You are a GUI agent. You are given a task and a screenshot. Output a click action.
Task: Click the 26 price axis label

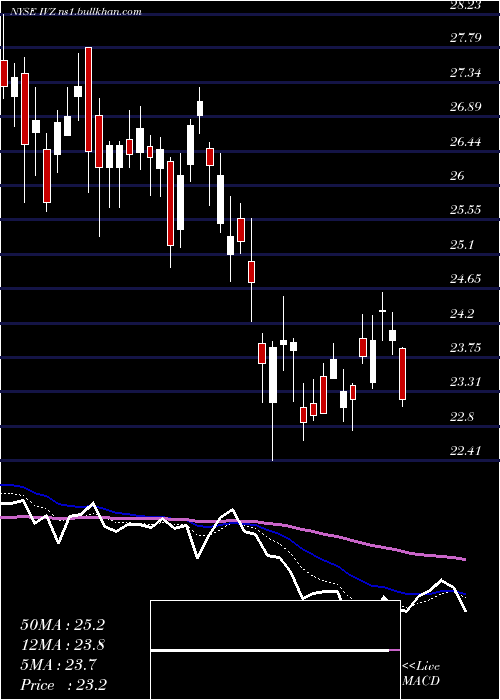tap(458, 176)
